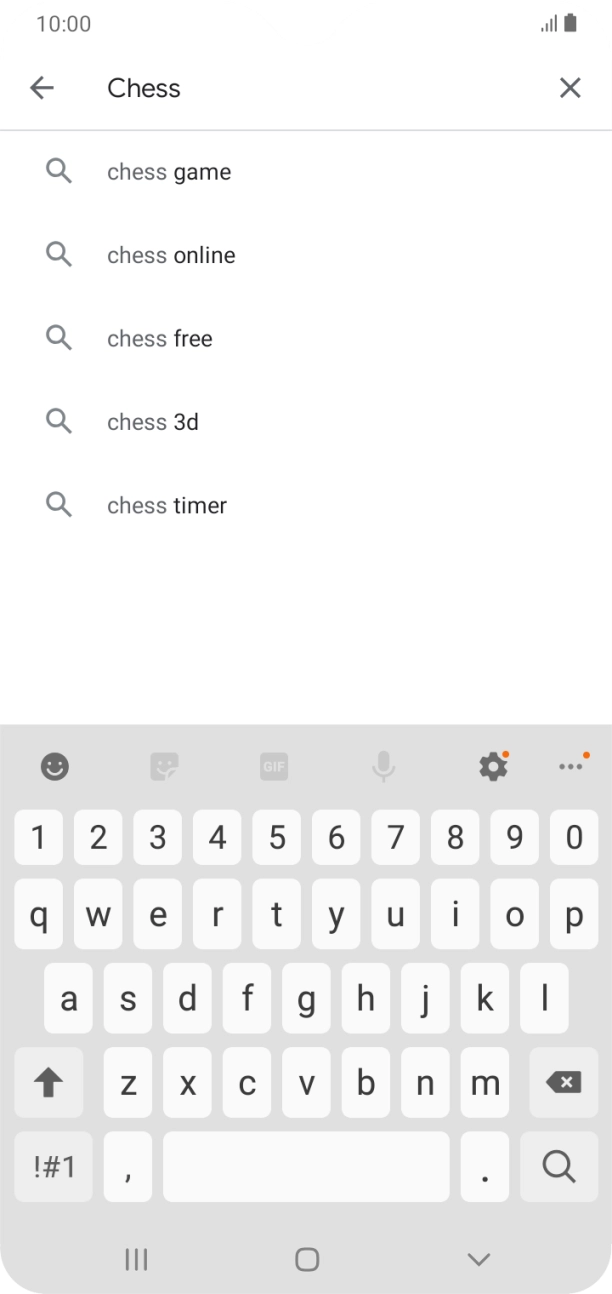Switch to the symbols keyboard with !#1

click(53, 1166)
